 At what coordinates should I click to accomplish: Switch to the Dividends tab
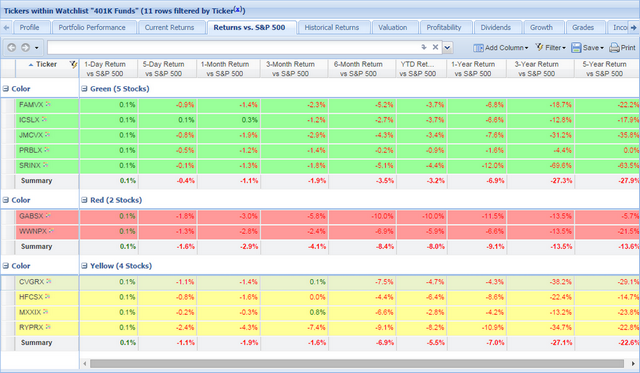496,27
